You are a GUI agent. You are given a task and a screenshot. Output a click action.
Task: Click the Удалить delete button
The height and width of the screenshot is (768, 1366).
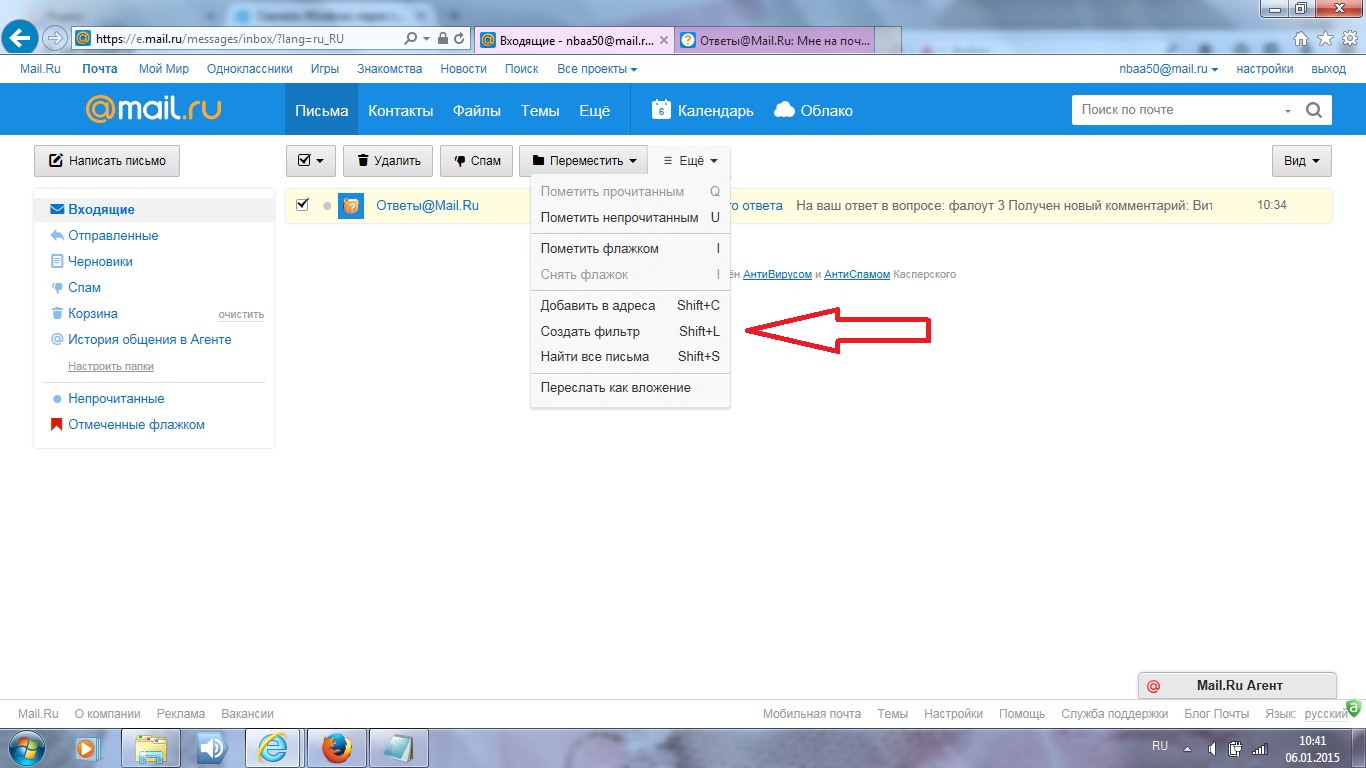[x=388, y=160]
